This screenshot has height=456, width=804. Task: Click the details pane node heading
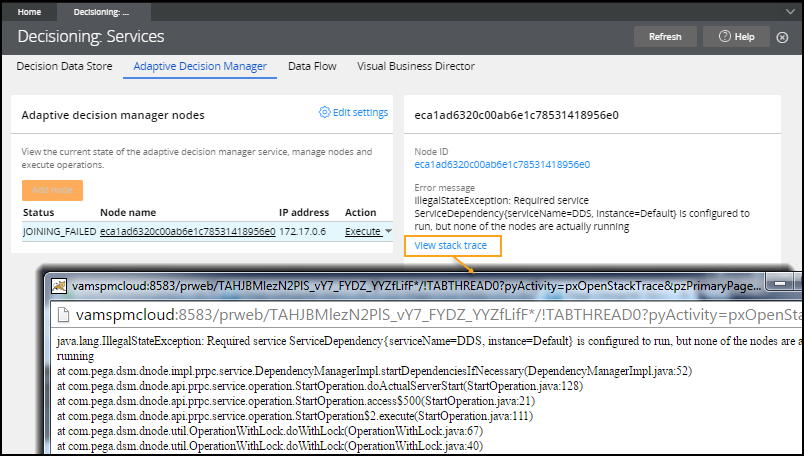[x=516, y=115]
